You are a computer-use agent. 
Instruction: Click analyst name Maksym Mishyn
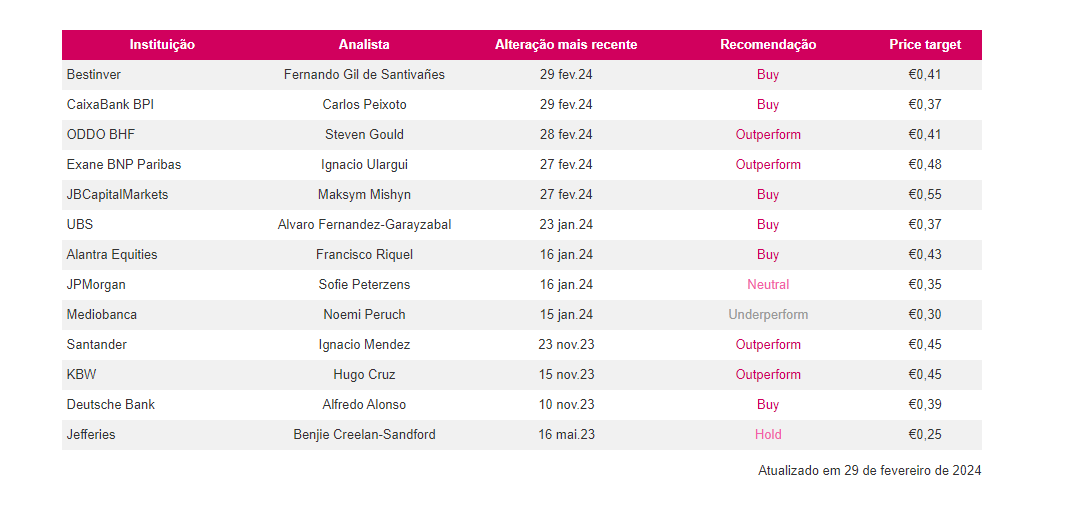tap(364, 195)
